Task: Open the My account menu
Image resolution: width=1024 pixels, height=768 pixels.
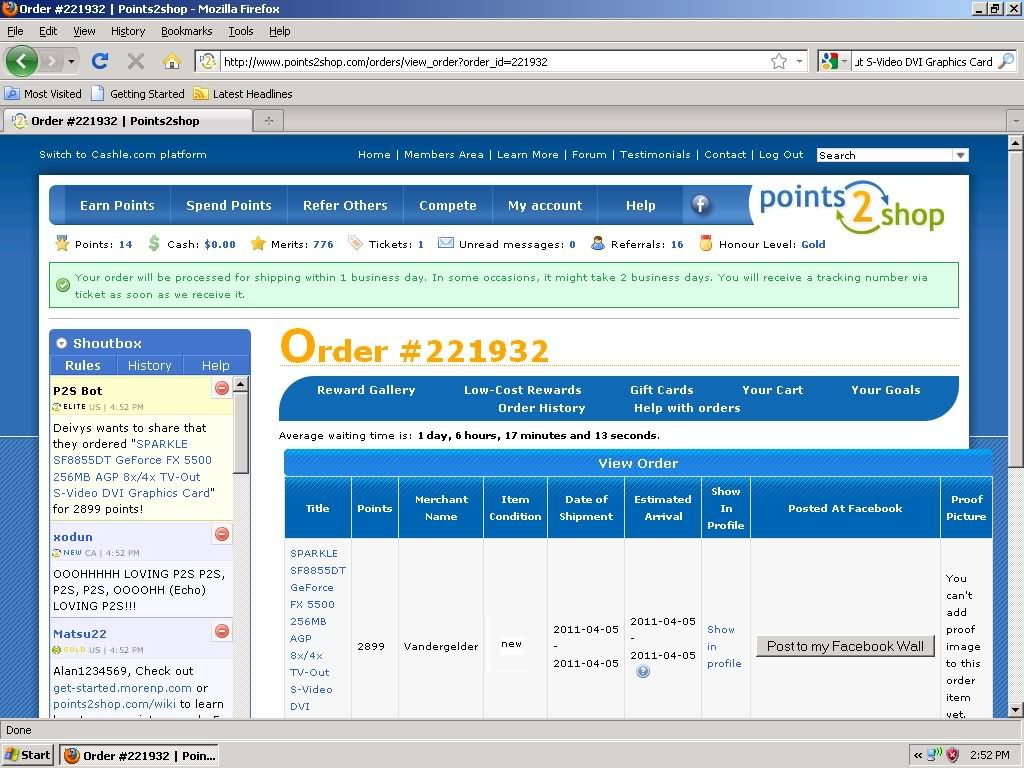Action: (x=545, y=205)
